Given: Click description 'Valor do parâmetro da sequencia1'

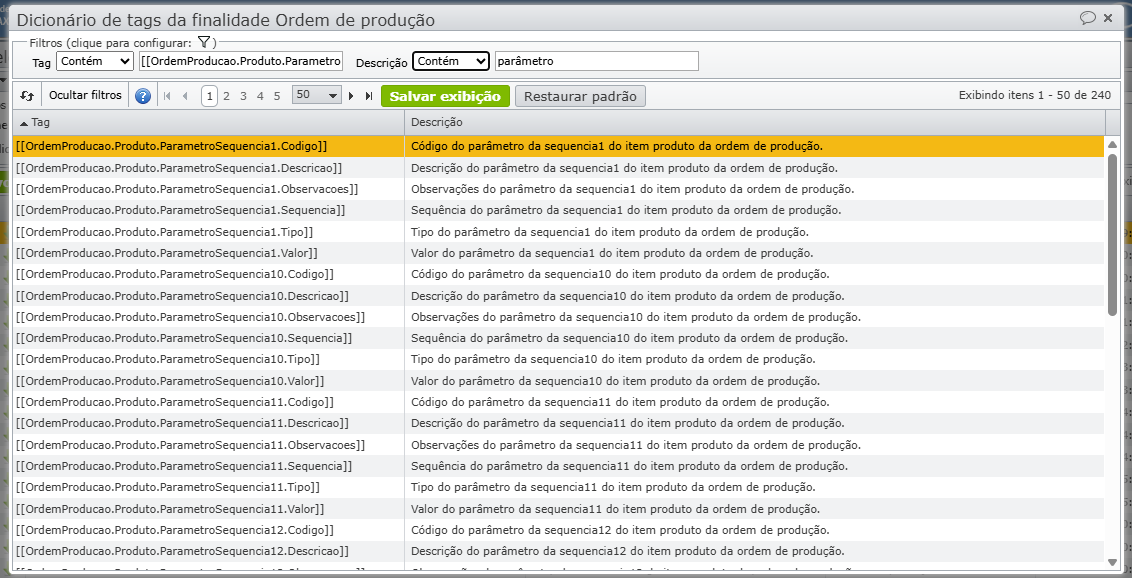Looking at the screenshot, I should (x=612, y=253).
